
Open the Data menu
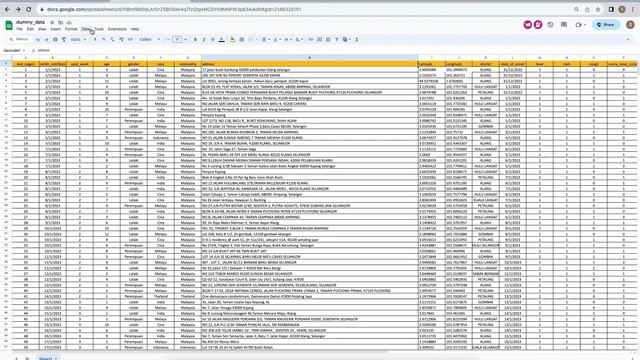pos(86,29)
